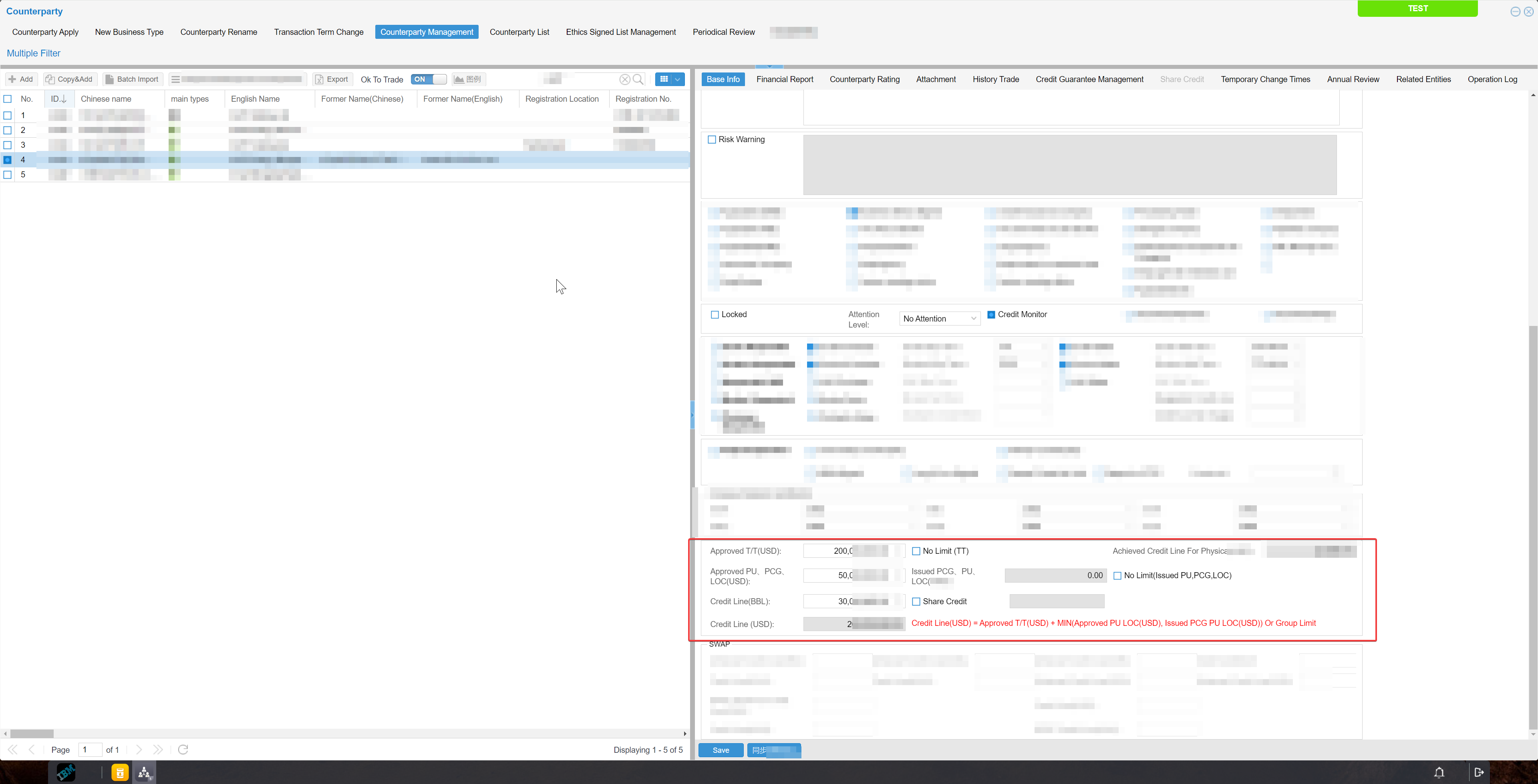Screen dimensions: 1538x784
Task: Click the Risk Warning gray text area
Action: 1069,165
